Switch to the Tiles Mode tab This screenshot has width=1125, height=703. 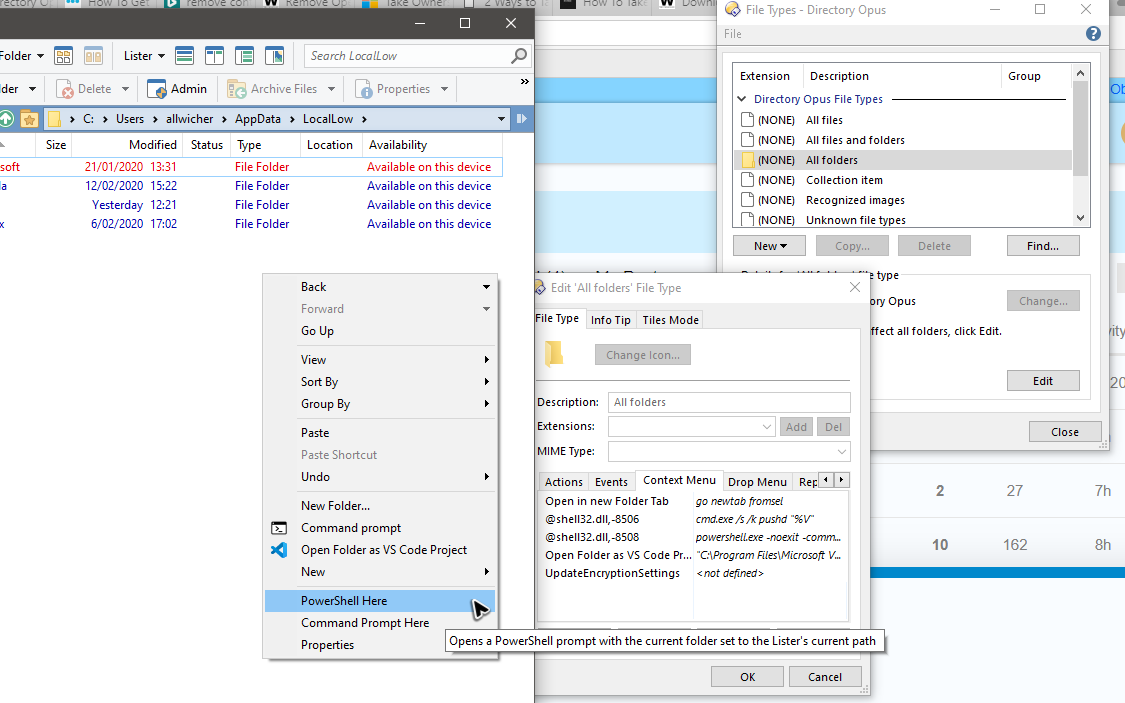[x=670, y=320]
